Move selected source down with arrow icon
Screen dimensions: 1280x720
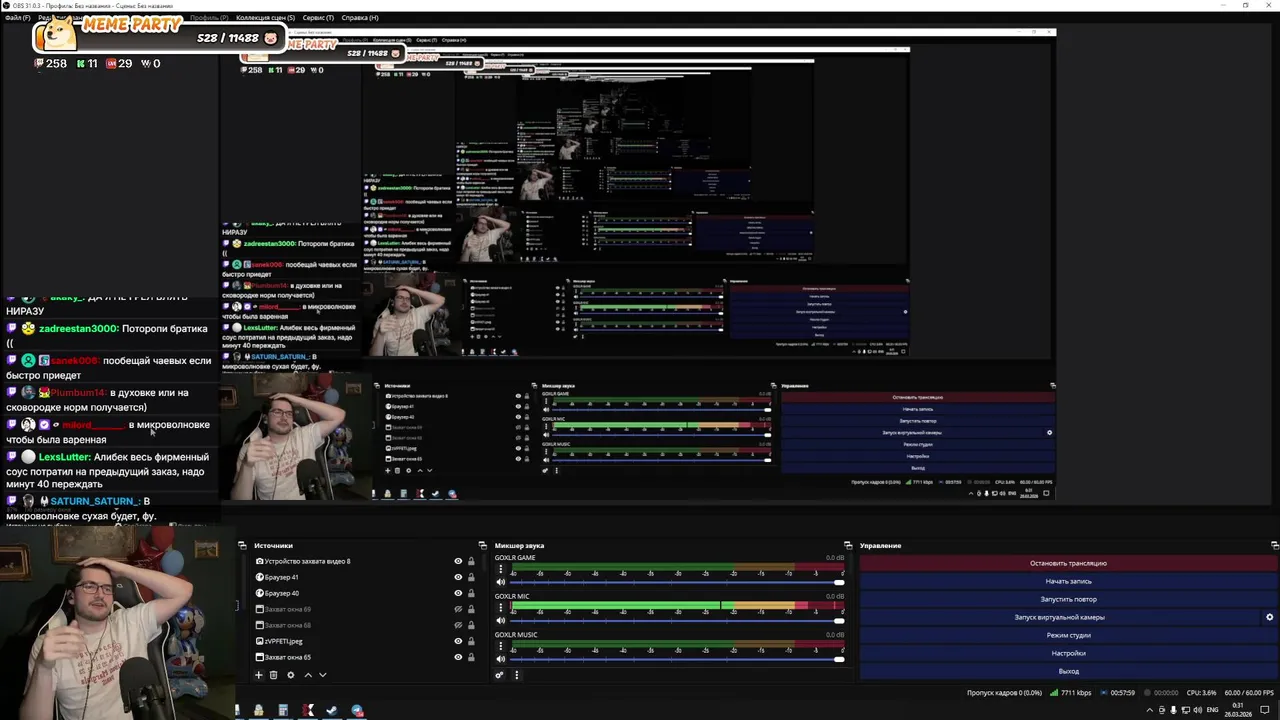pos(322,675)
